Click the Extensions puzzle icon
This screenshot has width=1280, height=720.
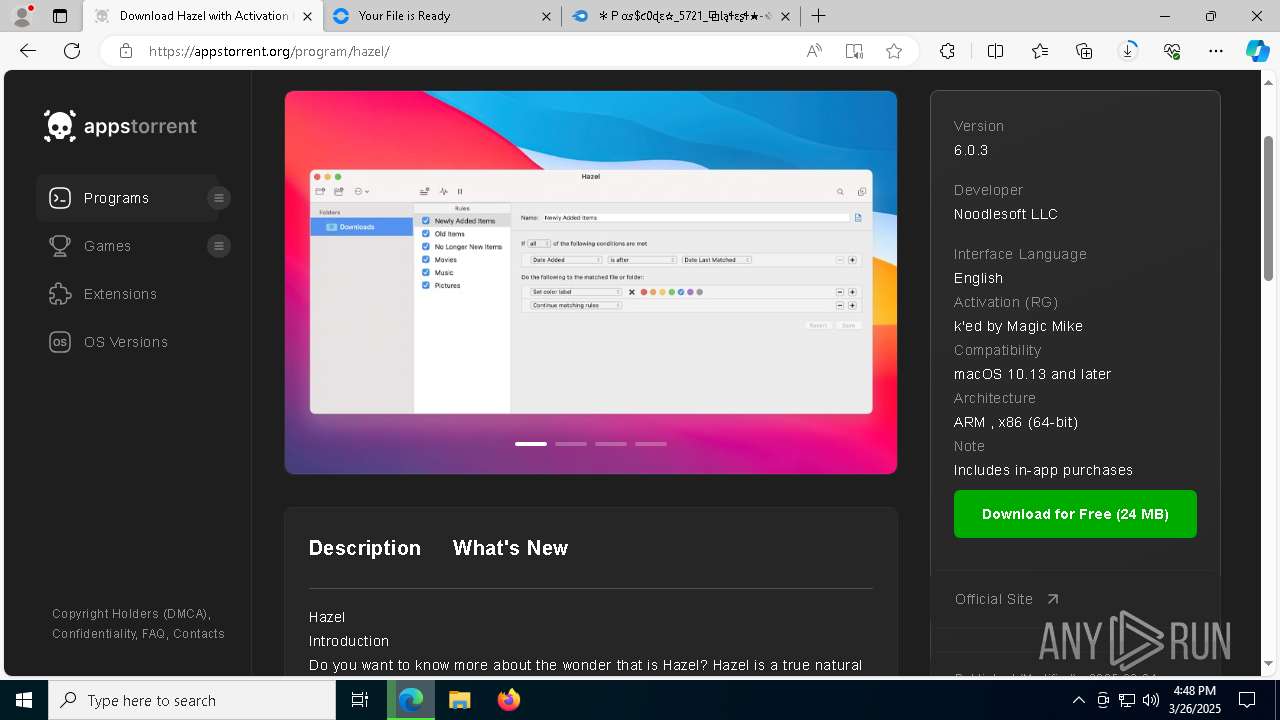60,294
